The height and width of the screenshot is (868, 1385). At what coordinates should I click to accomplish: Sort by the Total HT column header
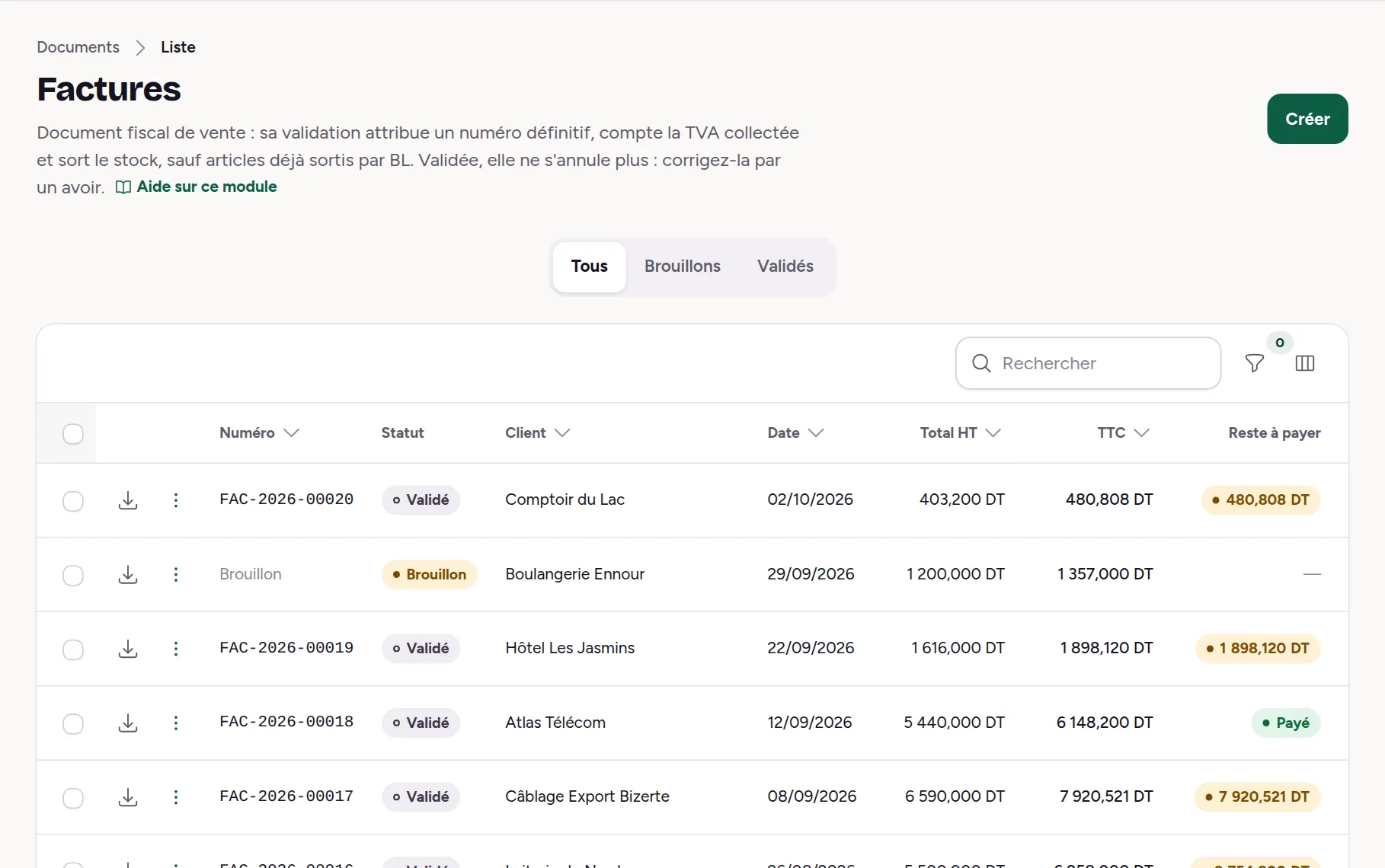pos(960,432)
